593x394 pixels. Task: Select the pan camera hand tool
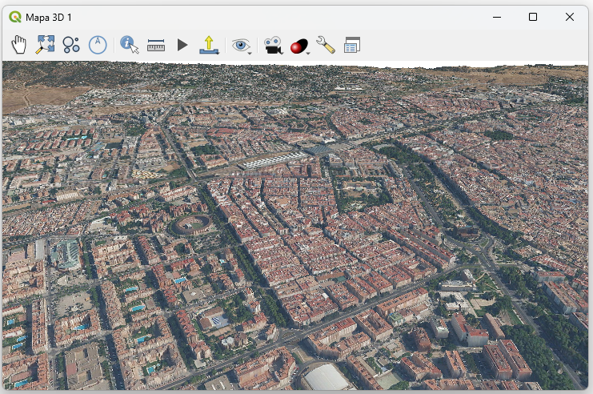click(x=19, y=45)
